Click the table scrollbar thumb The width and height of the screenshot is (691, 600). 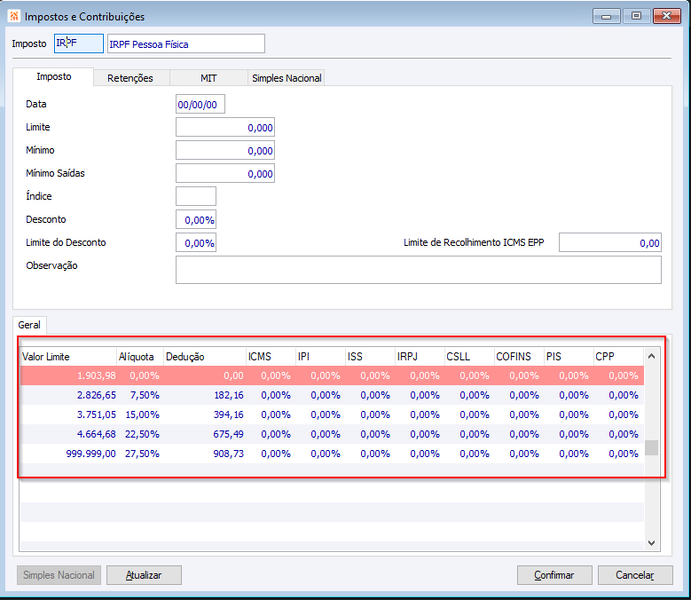click(652, 448)
